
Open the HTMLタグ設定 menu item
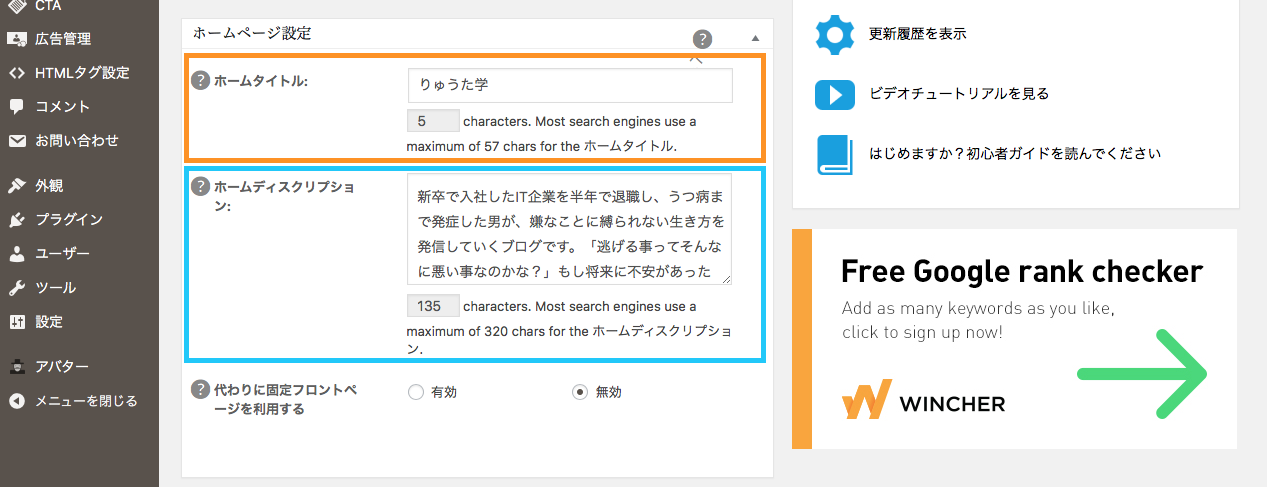[79, 73]
